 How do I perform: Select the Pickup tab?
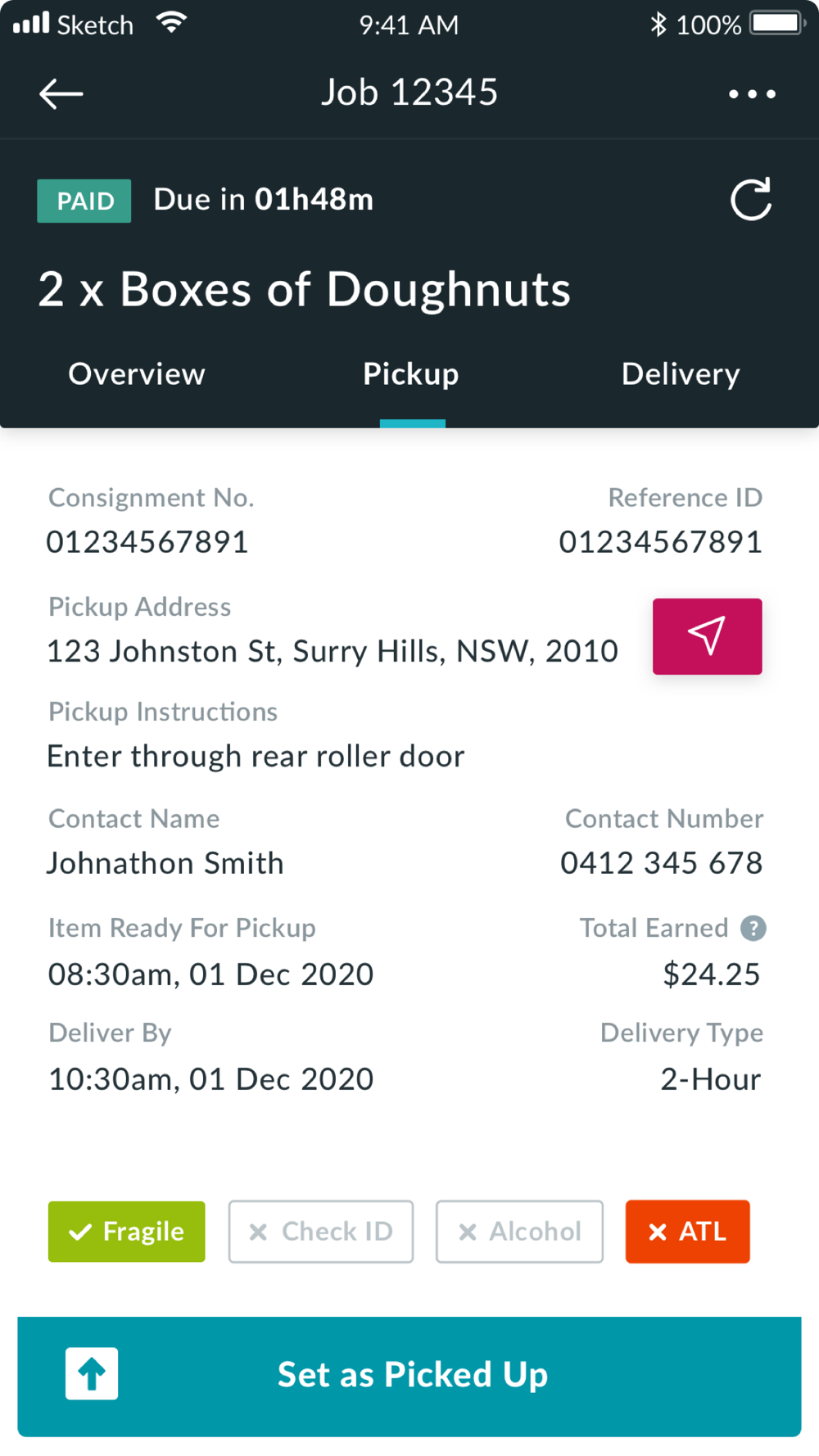point(411,374)
